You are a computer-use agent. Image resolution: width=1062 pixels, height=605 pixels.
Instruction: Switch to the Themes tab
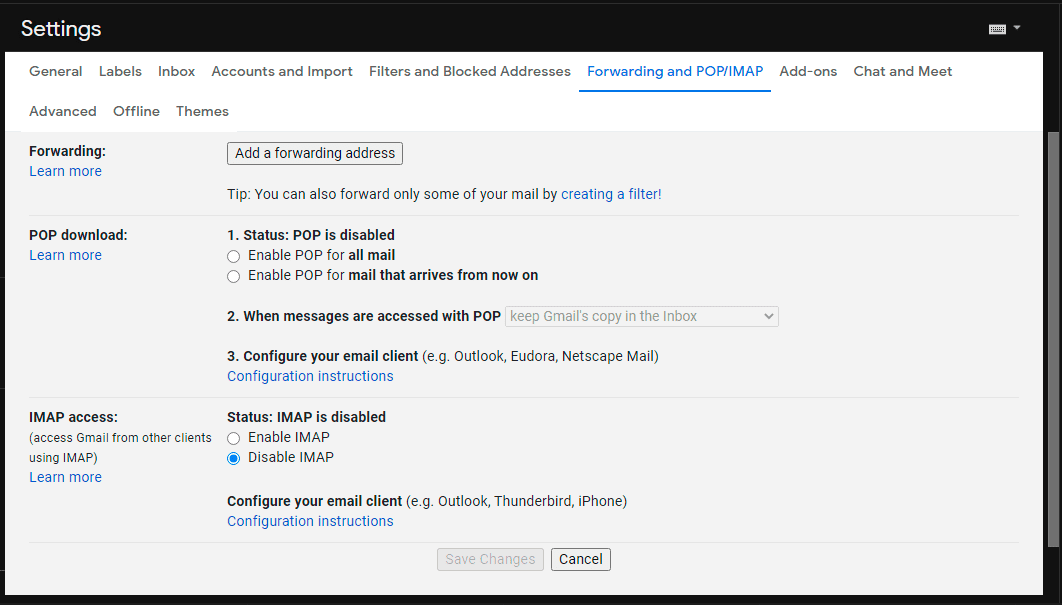tap(202, 111)
